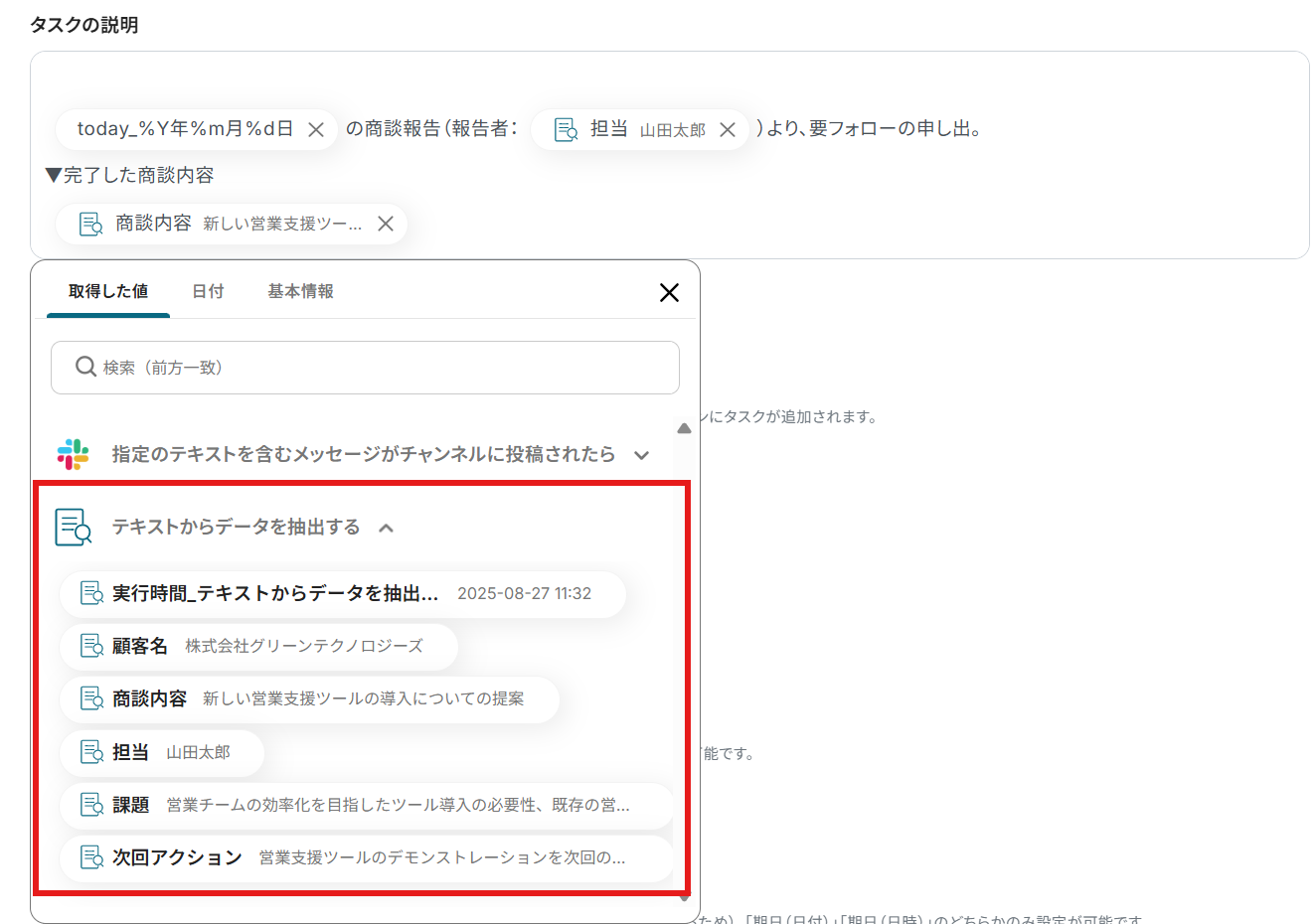This screenshot has height=924, width=1315.
Task: Remove the 担当 山田太郎 tag
Action: coord(728,130)
